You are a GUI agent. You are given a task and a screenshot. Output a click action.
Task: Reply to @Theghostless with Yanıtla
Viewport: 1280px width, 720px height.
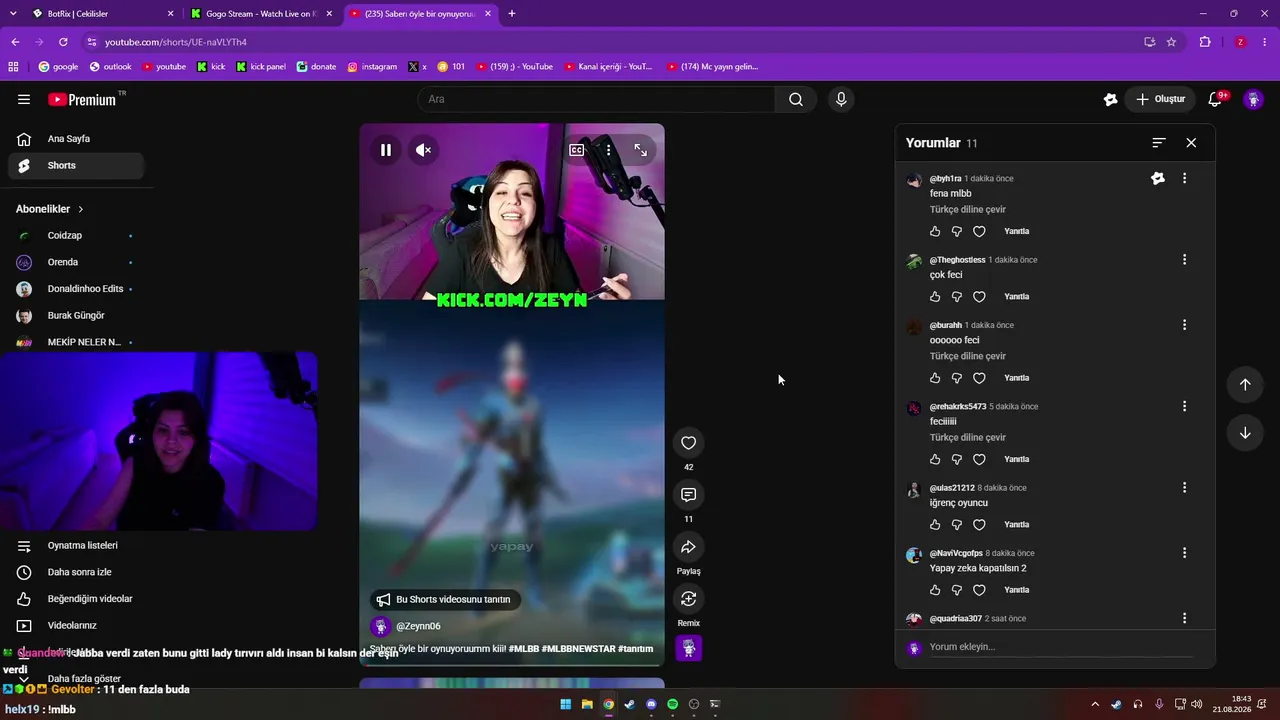[1017, 297]
